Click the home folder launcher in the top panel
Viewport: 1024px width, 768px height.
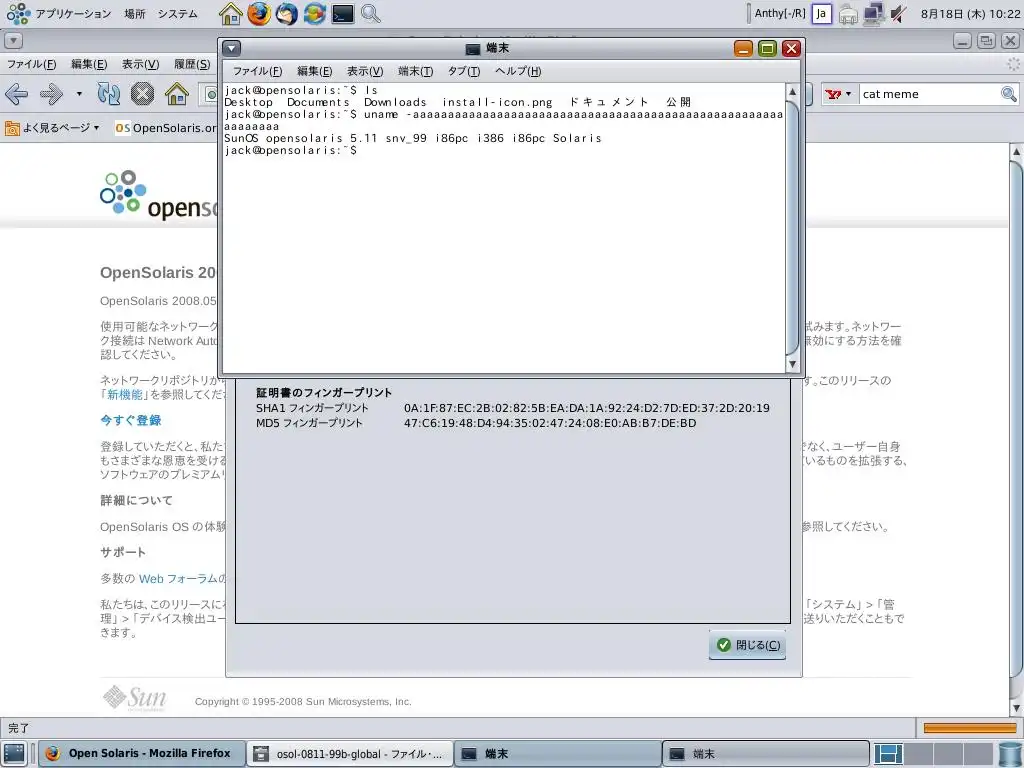[x=231, y=13]
